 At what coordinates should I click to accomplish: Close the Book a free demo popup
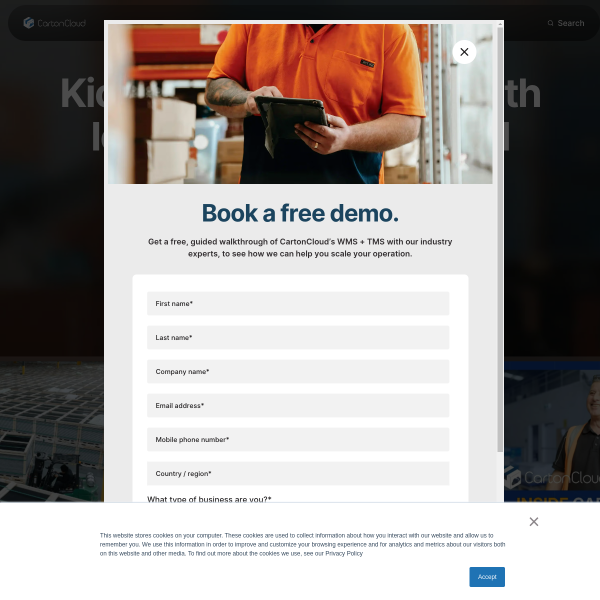464,52
